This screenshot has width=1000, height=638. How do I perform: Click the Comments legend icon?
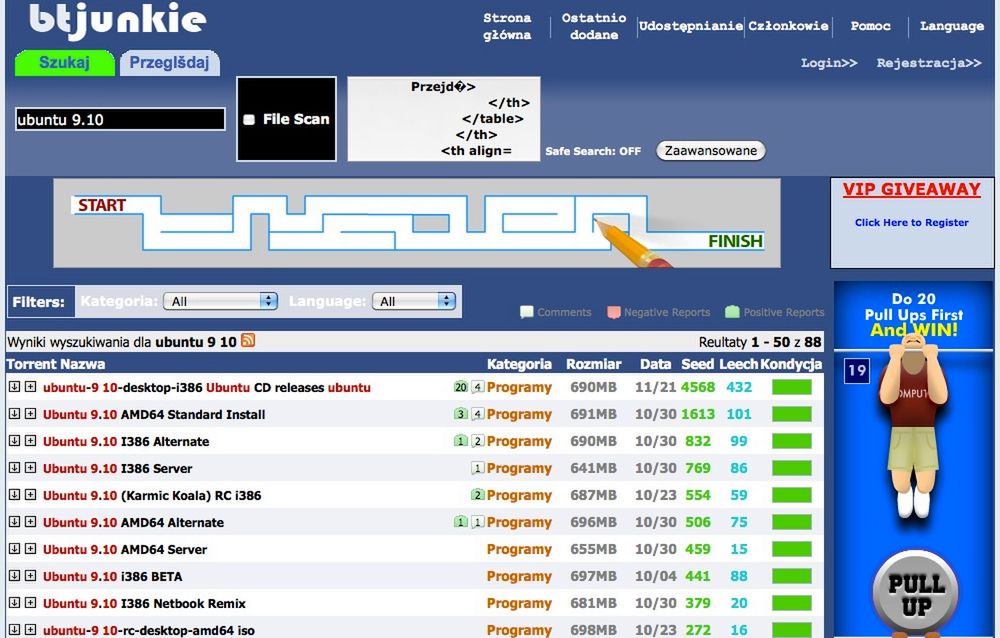(526, 312)
